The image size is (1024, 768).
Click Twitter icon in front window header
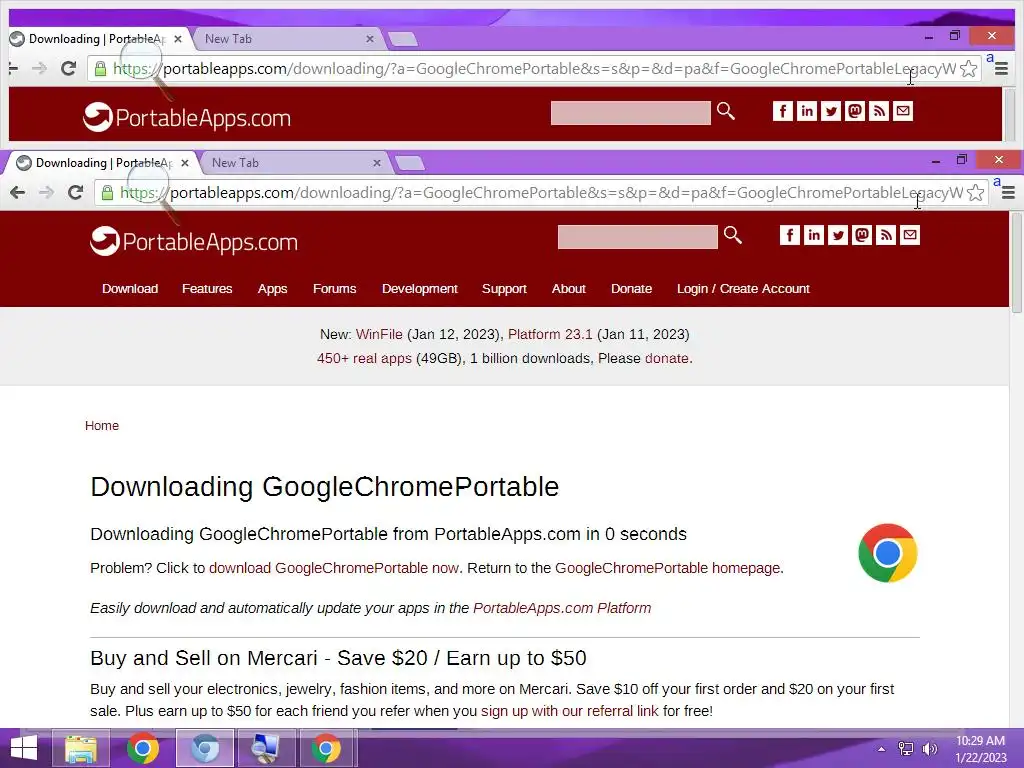[x=838, y=235]
